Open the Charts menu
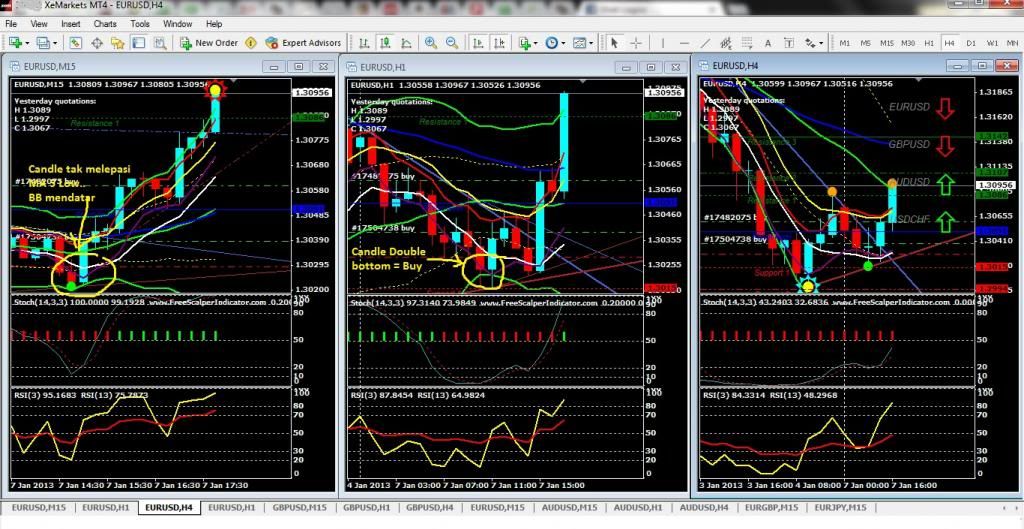This screenshot has width=1024, height=529. pyautogui.click(x=104, y=23)
